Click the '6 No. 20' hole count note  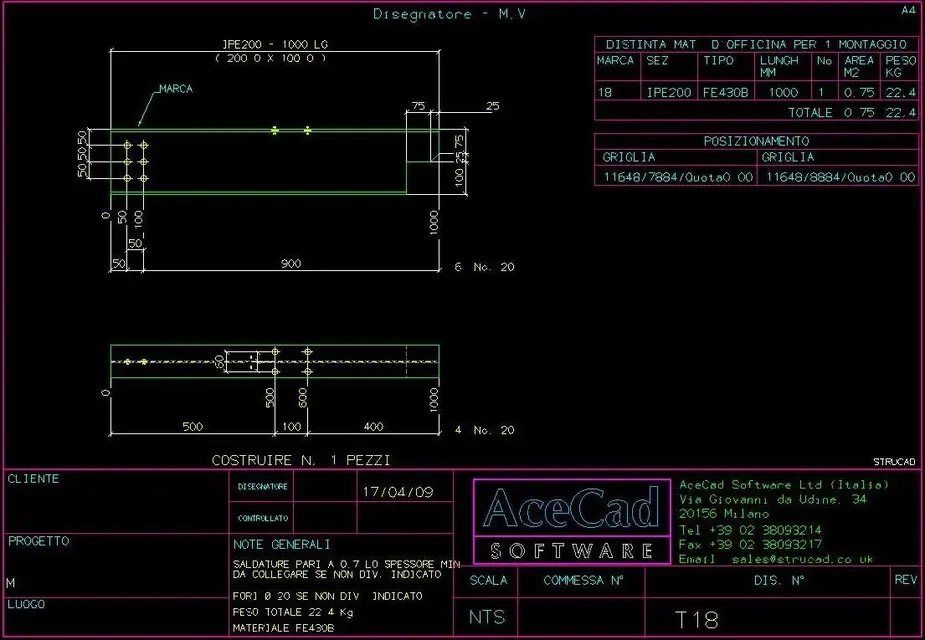click(485, 267)
